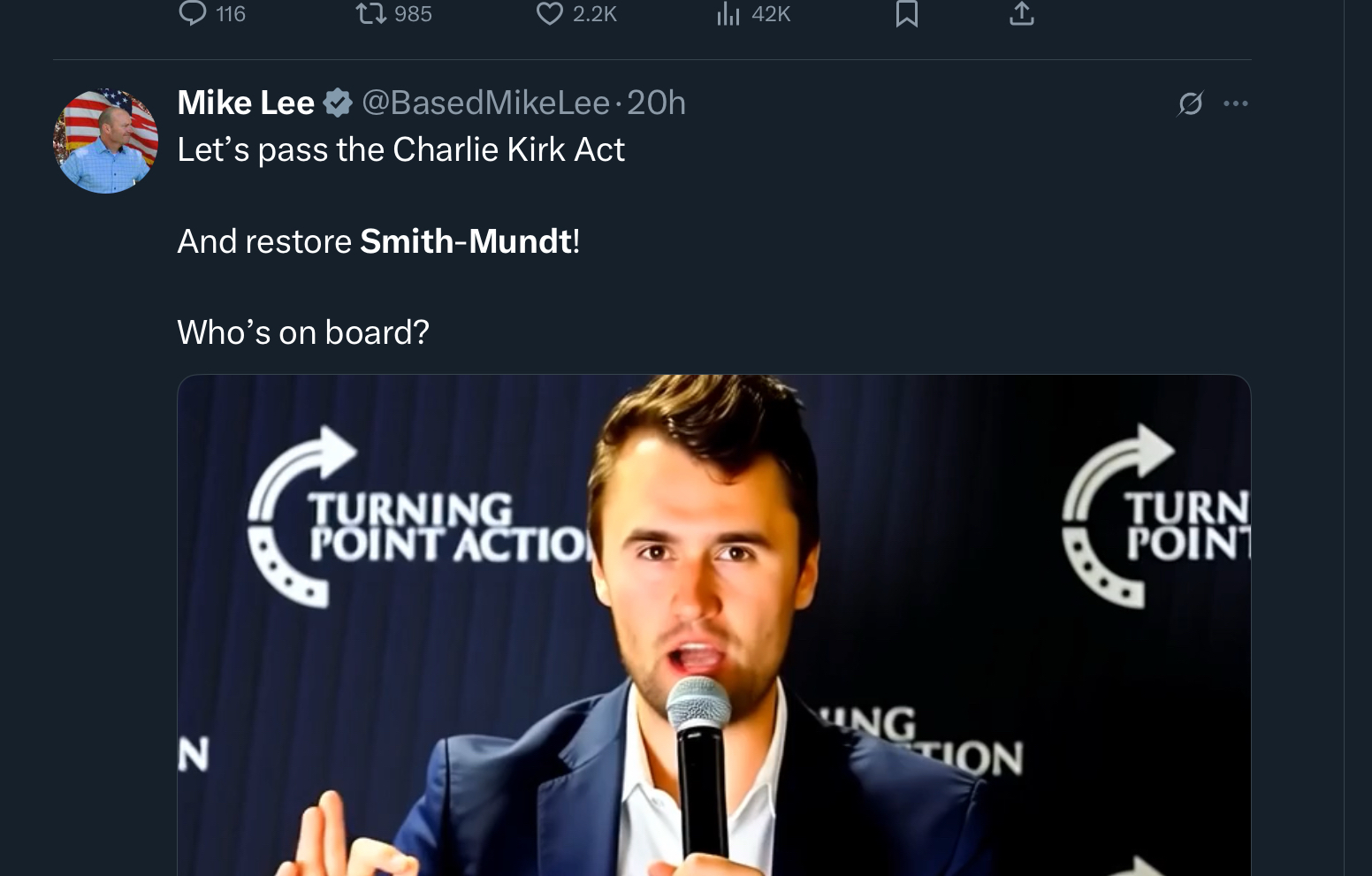Click the 985 repost count
The width and height of the screenshot is (1372, 876).
tap(413, 13)
